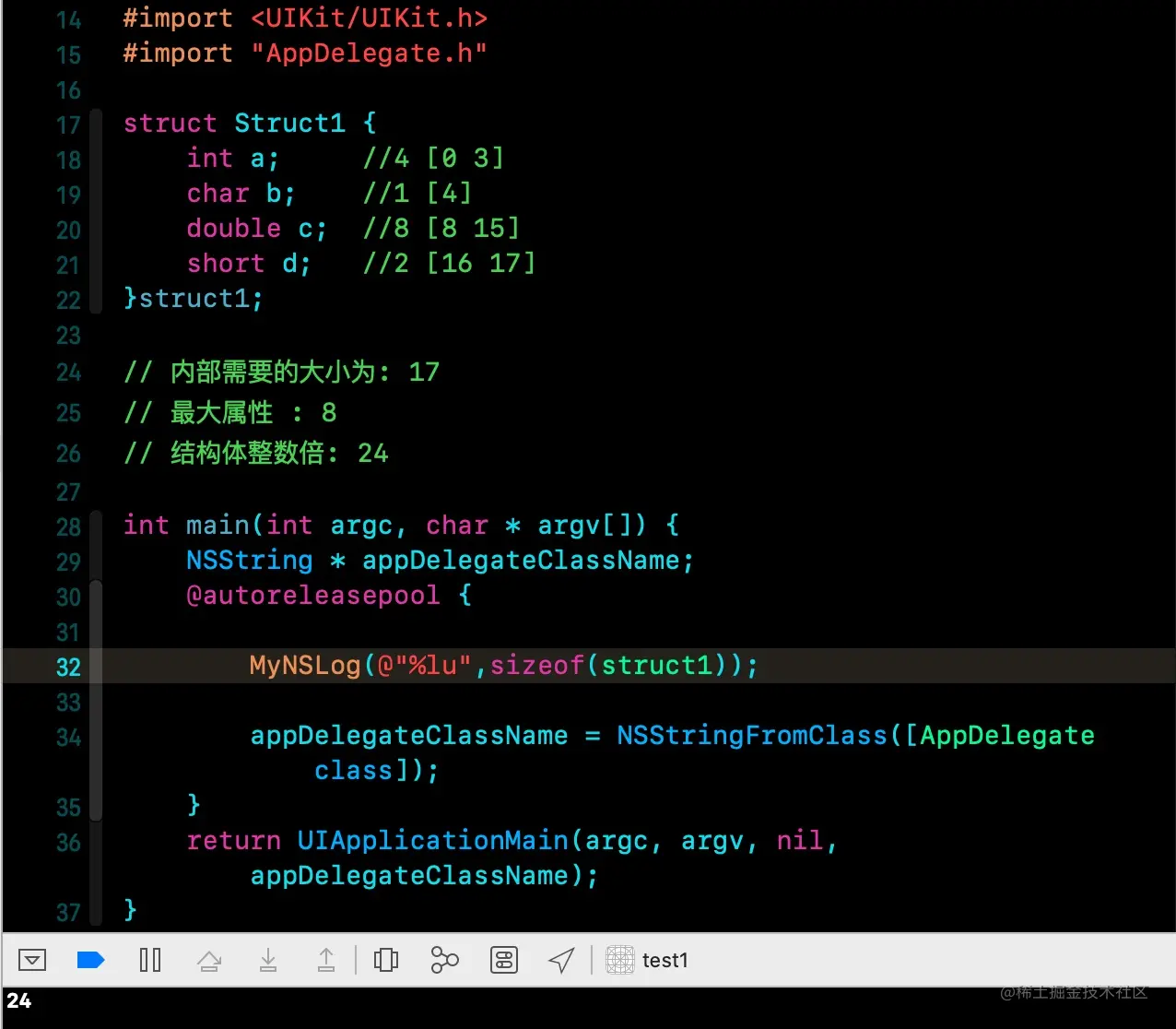
Task: Click the MyNSLog function call
Action: [x=304, y=666]
